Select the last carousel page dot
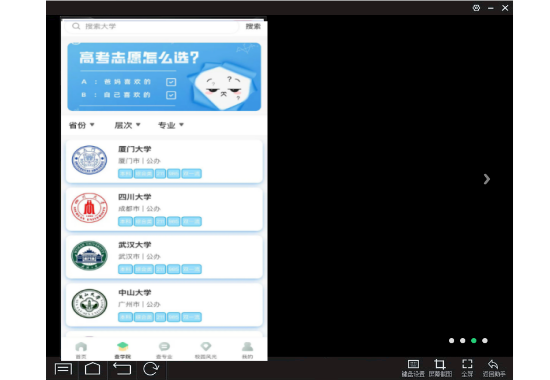 click(x=485, y=340)
